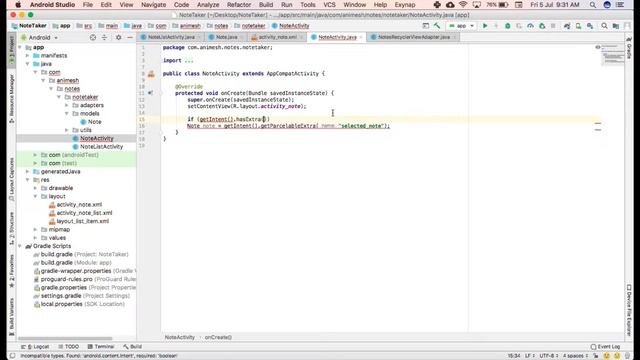Open SDK Manager icon
640x360 pixels.
590,26
